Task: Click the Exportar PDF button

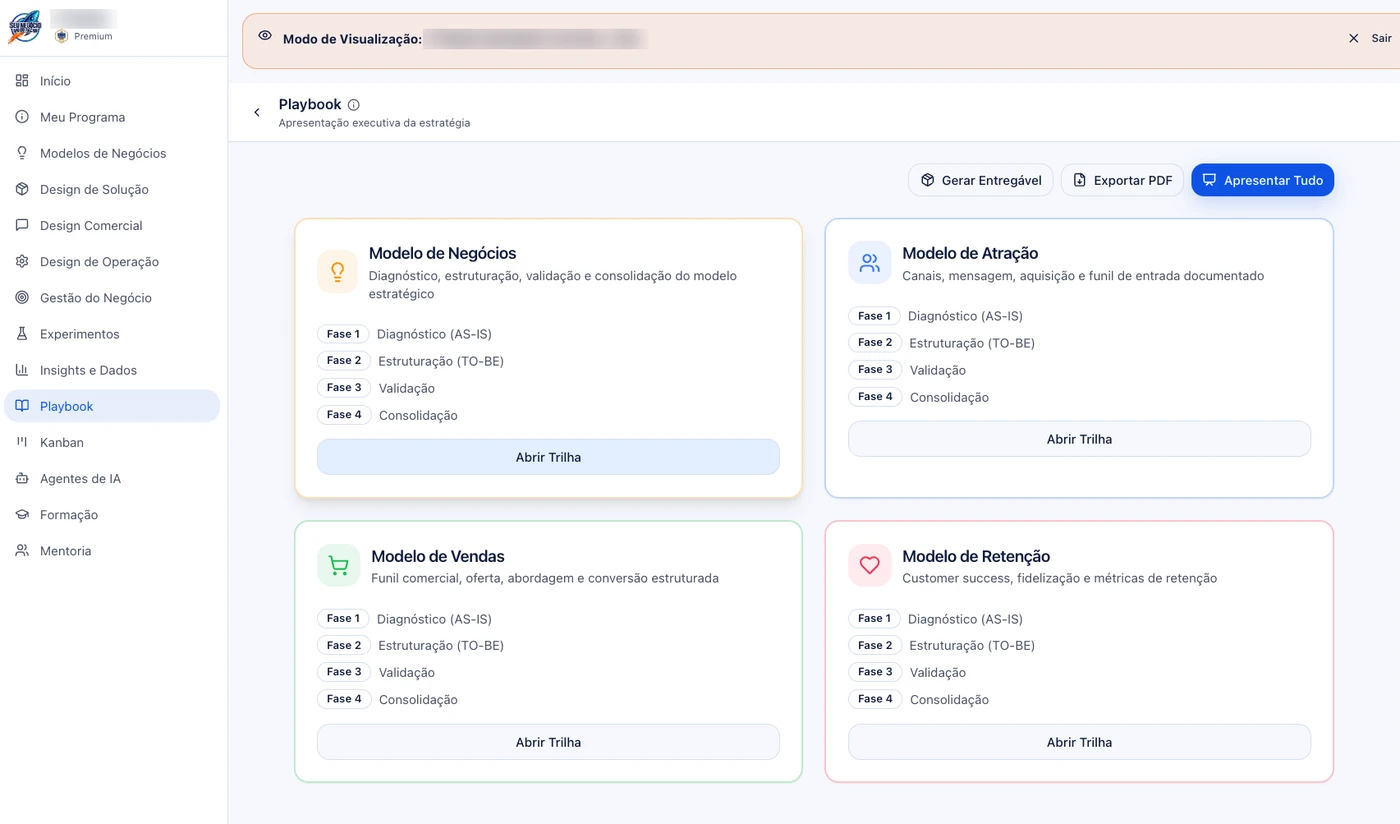Action: [x=1122, y=180]
